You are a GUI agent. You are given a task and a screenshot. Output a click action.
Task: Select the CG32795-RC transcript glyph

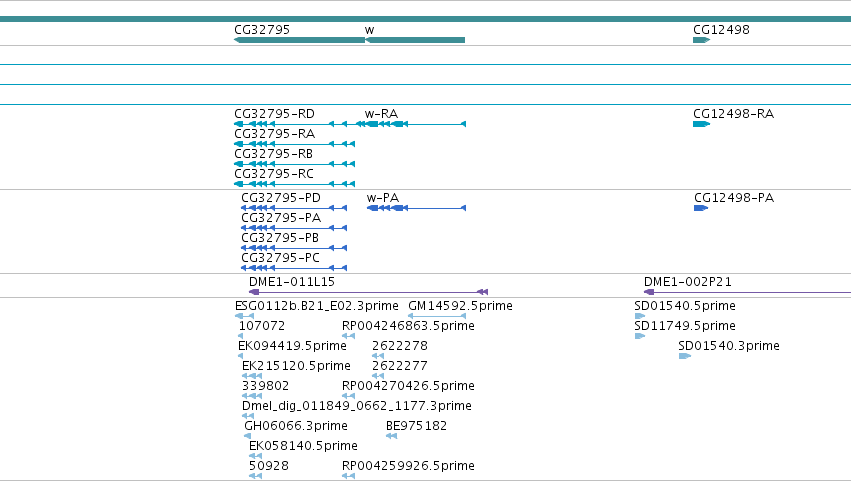tap(294, 184)
